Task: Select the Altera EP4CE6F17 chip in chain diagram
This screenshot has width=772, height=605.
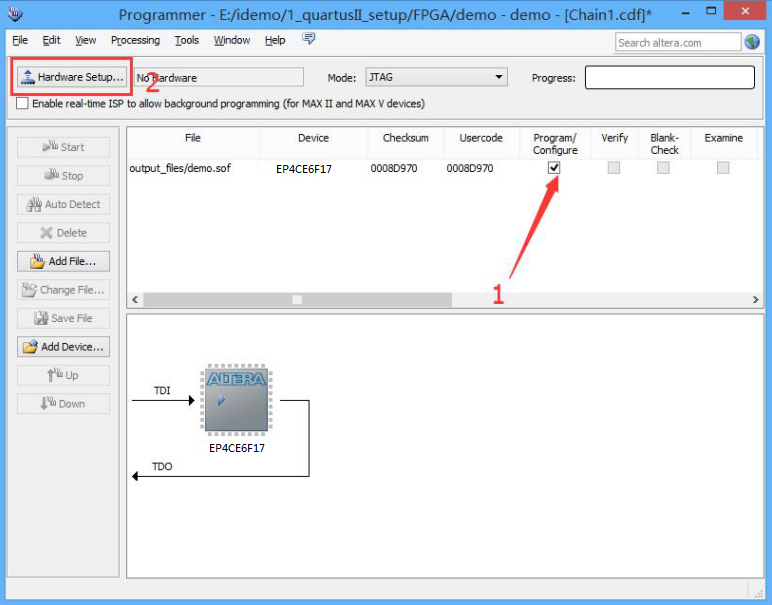Action: [236, 400]
